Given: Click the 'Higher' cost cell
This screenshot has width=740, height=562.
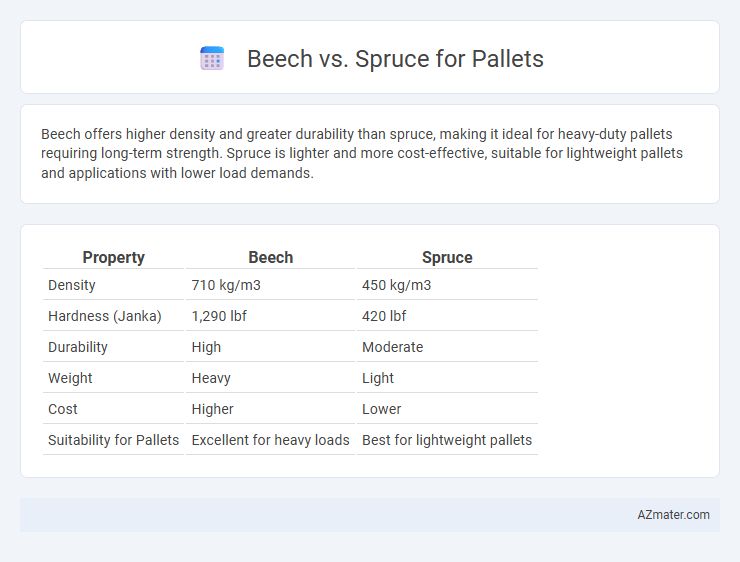Looking at the screenshot, I should click(212, 409).
